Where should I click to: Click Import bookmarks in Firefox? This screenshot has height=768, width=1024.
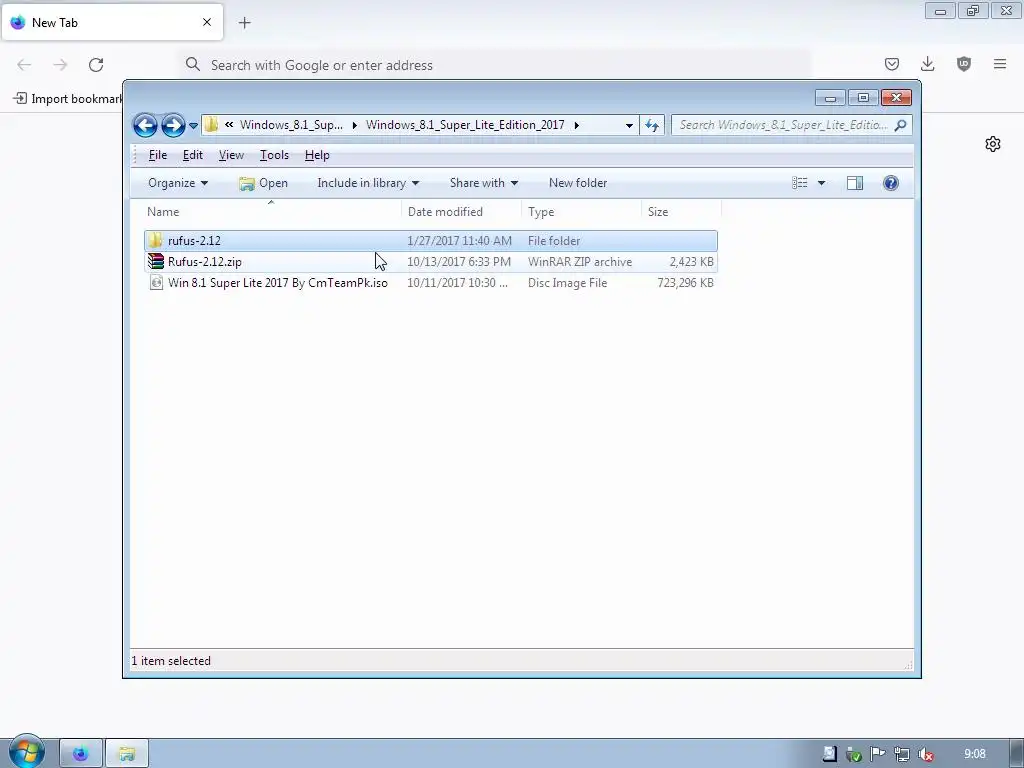[69, 99]
